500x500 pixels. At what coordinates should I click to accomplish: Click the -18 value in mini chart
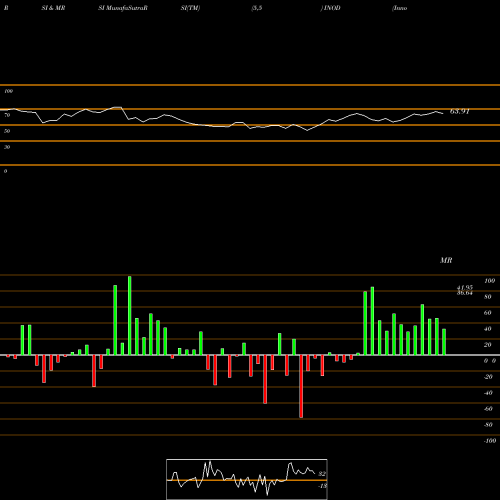tap(322, 486)
